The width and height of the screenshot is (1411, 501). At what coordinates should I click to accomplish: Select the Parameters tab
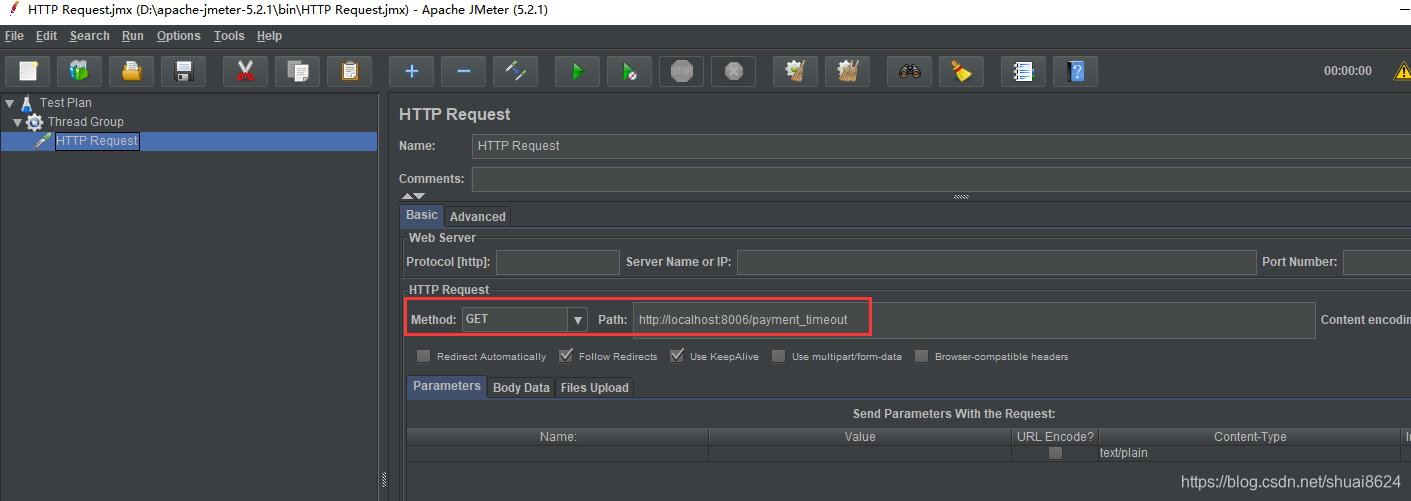[x=447, y=386]
